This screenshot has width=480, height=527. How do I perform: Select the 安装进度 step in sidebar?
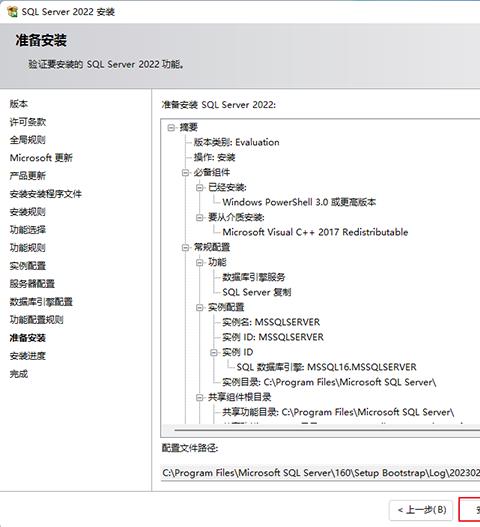pos(28,356)
